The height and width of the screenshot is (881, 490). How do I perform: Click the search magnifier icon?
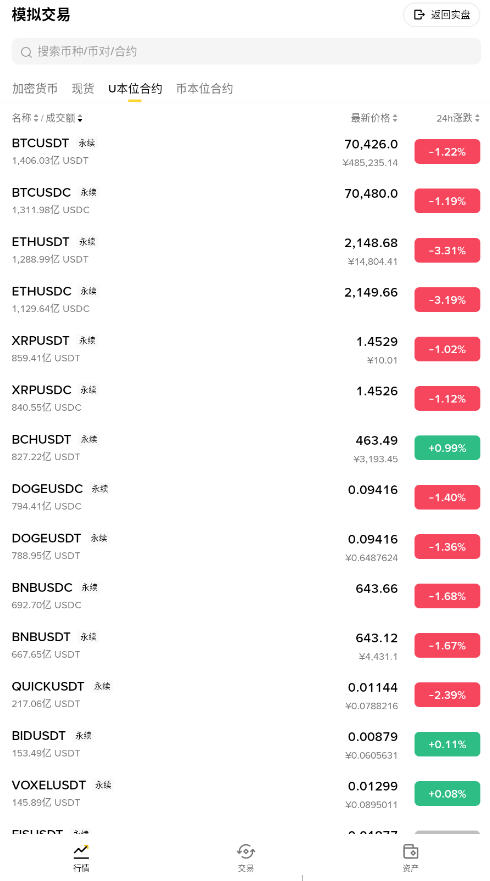click(26, 52)
